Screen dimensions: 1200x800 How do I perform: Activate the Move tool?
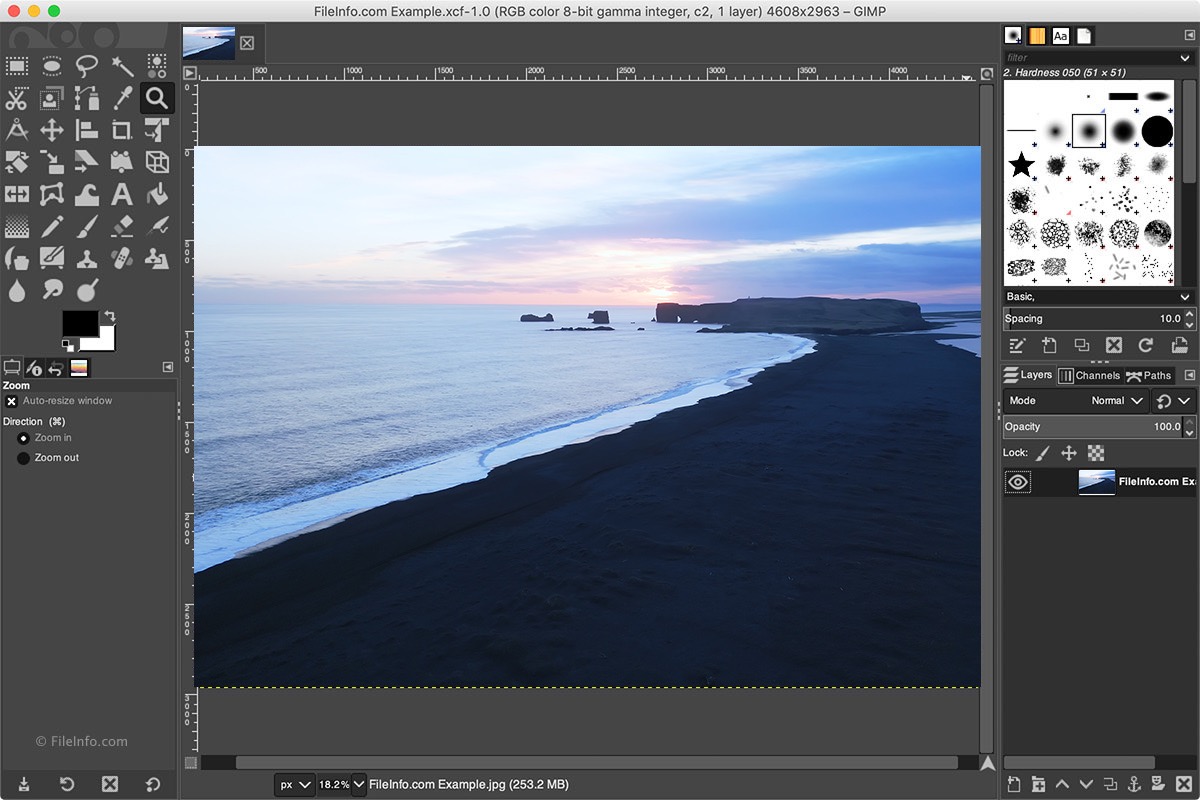tap(51, 129)
